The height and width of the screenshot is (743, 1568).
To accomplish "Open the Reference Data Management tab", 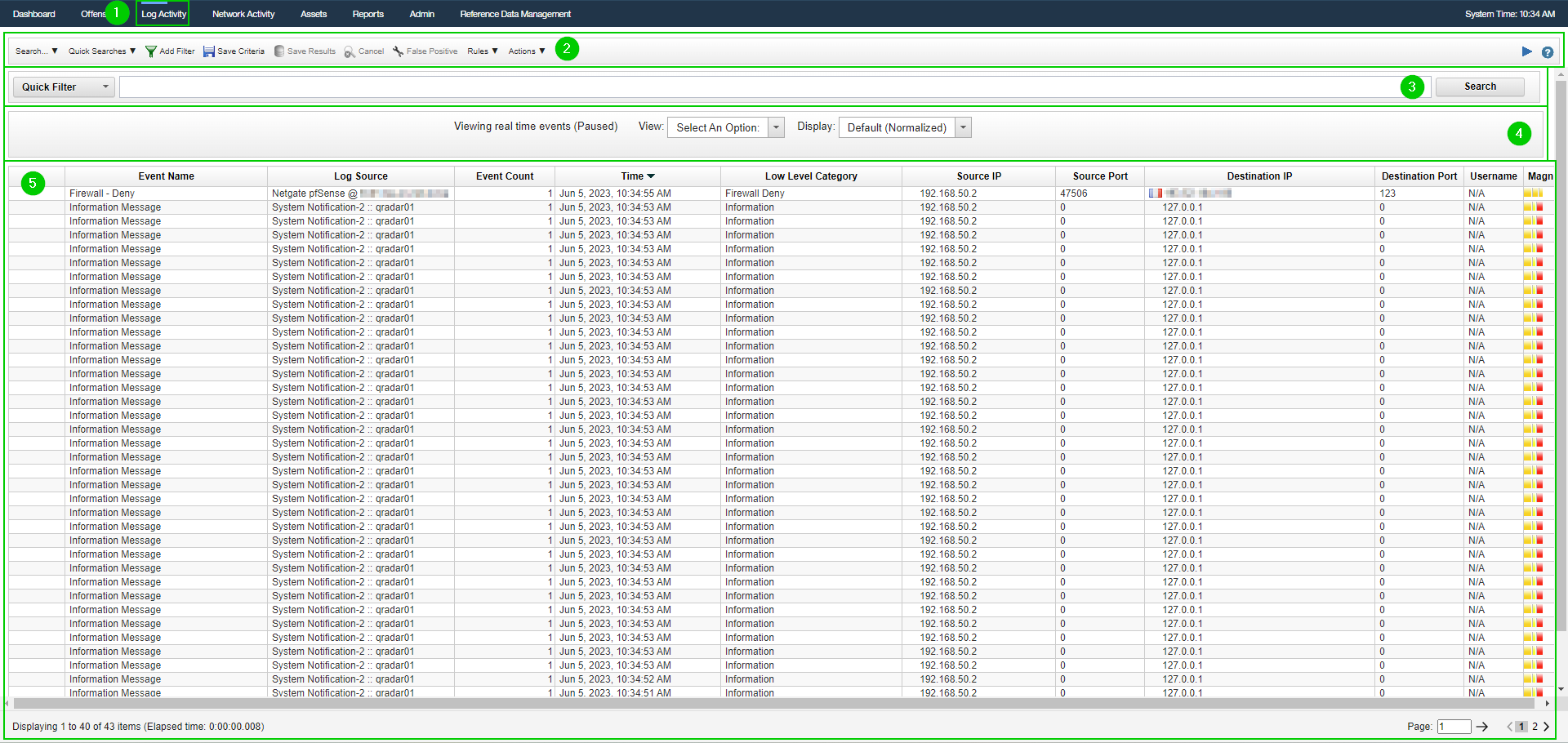I will pos(515,14).
